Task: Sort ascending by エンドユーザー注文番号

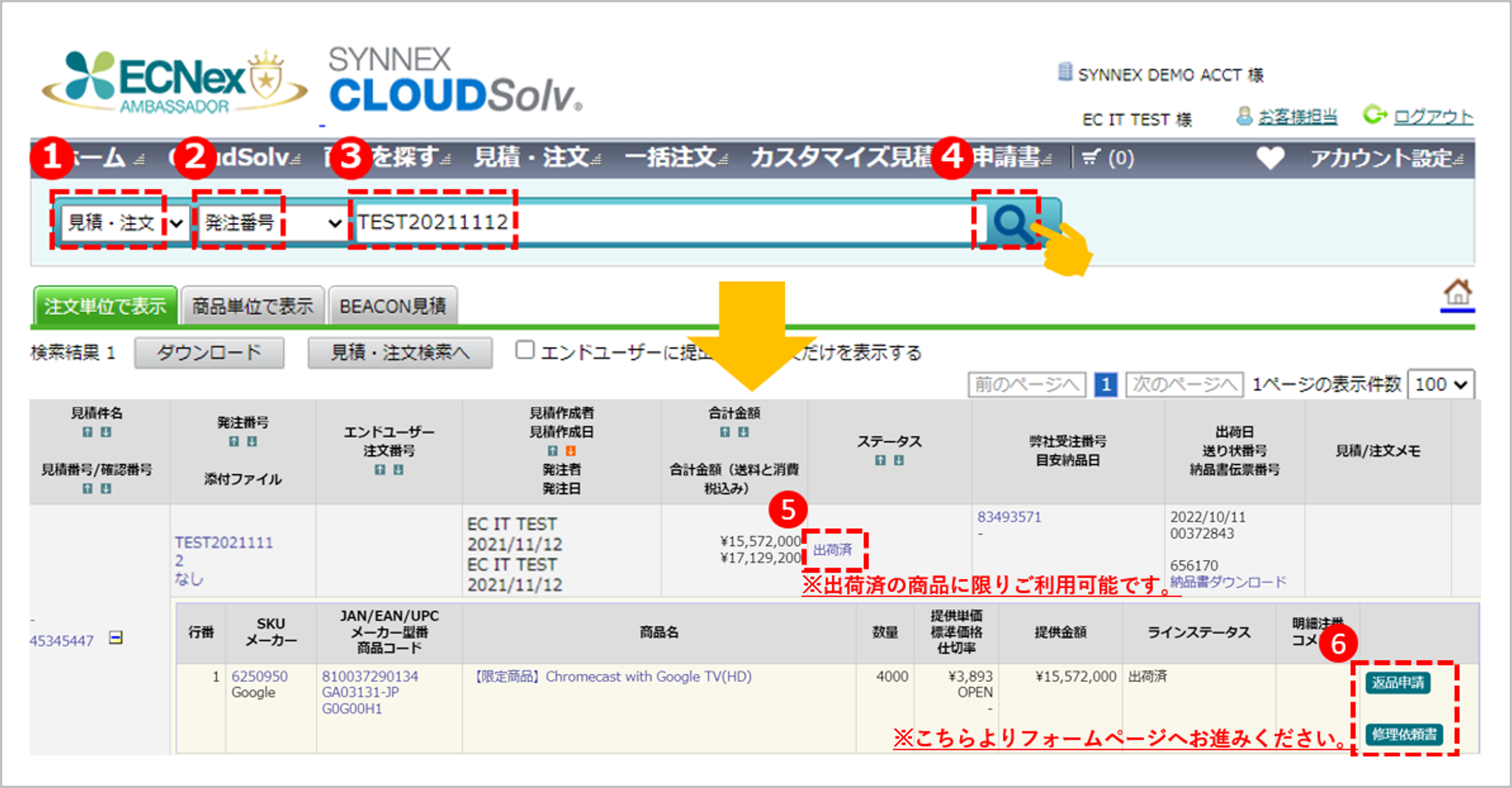Action: coord(380,470)
